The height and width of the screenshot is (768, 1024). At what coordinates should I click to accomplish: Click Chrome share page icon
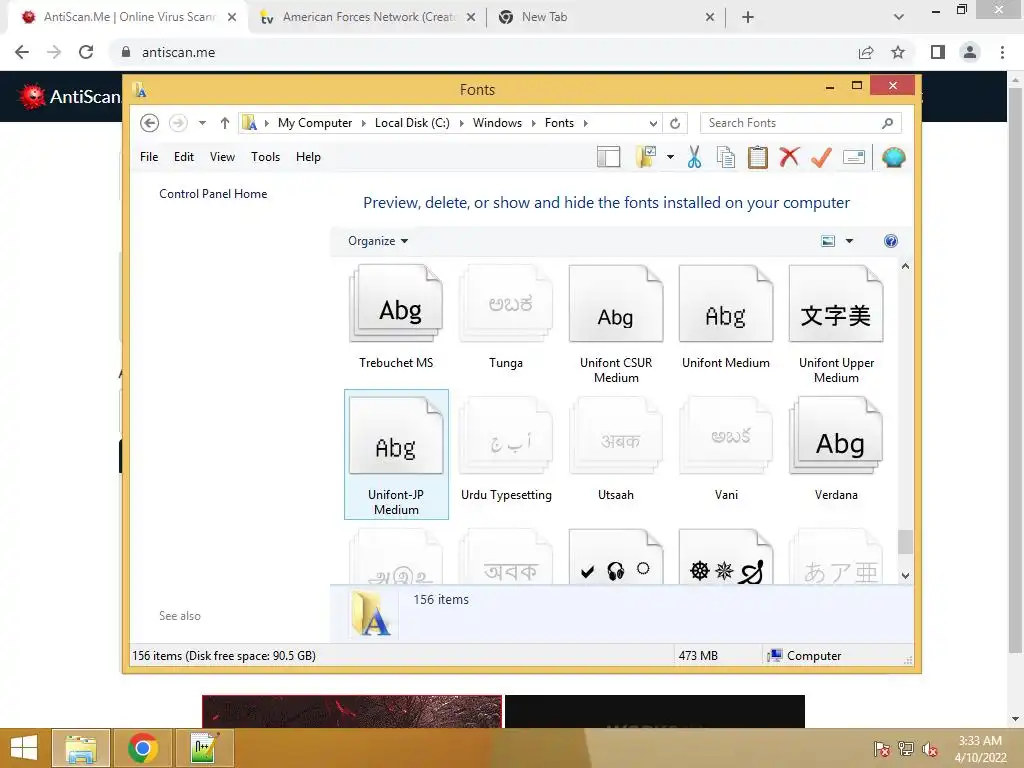tap(866, 52)
